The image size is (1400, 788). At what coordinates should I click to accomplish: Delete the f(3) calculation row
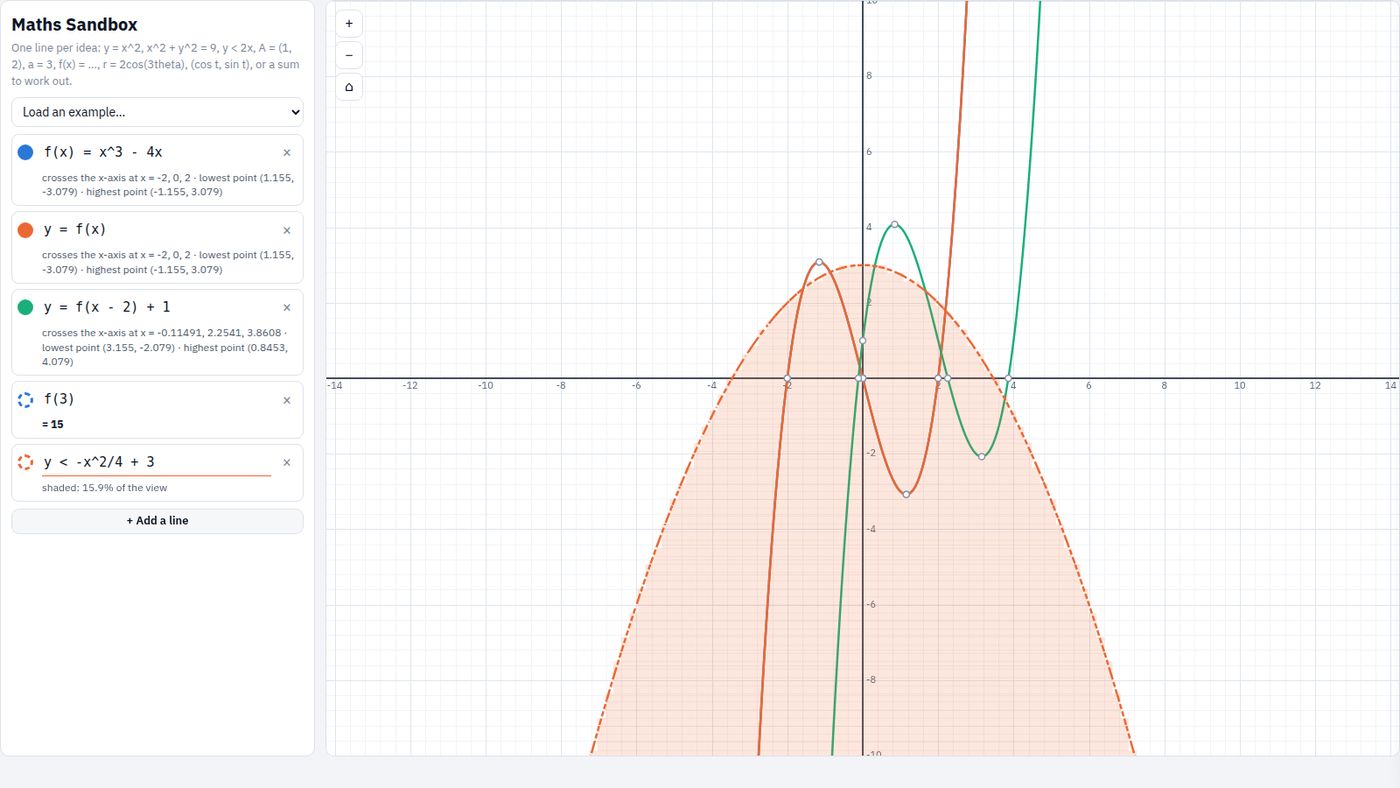(287, 400)
